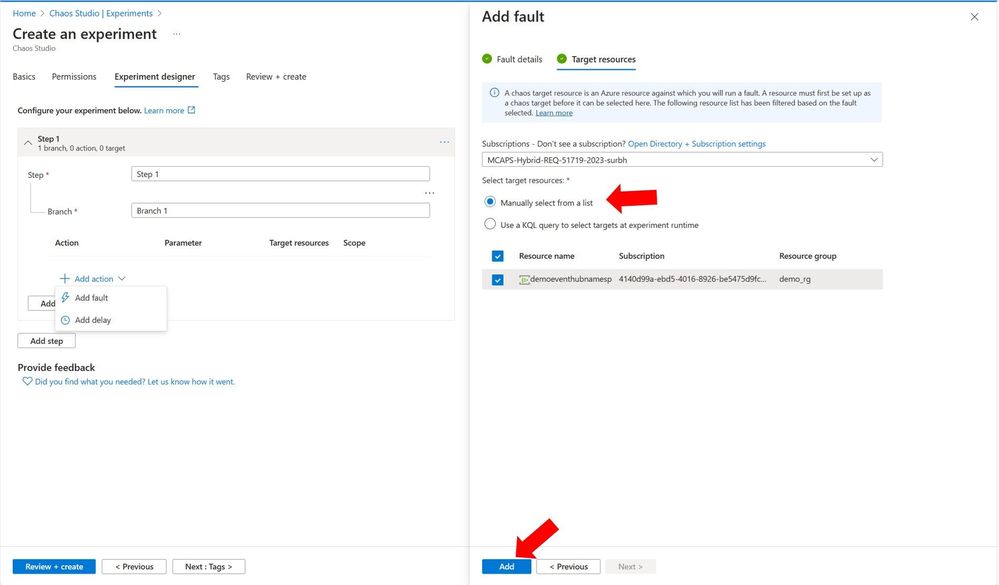Image resolution: width=999 pixels, height=585 pixels.
Task: Click the Add step button
Action: [47, 341]
